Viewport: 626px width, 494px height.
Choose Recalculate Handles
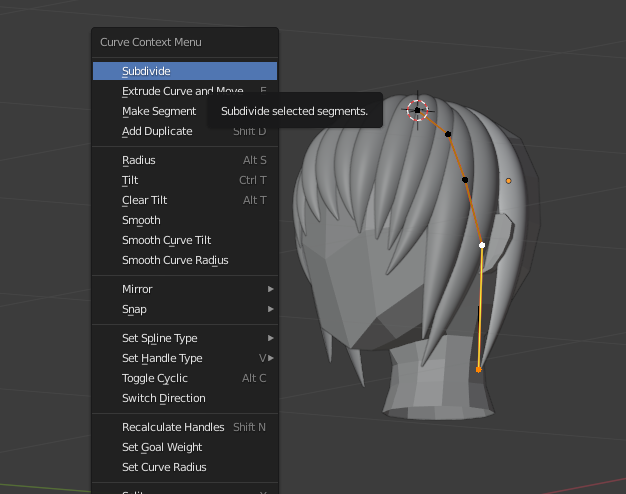(x=185, y=427)
